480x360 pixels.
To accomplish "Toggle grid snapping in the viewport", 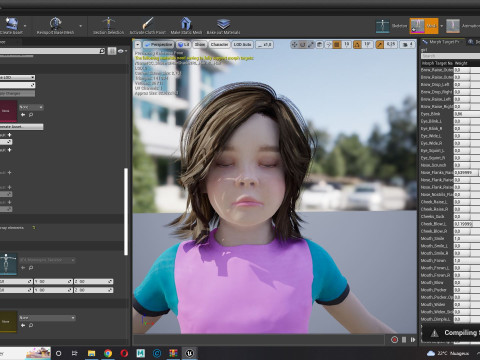I will pyautogui.click(x=337, y=44).
